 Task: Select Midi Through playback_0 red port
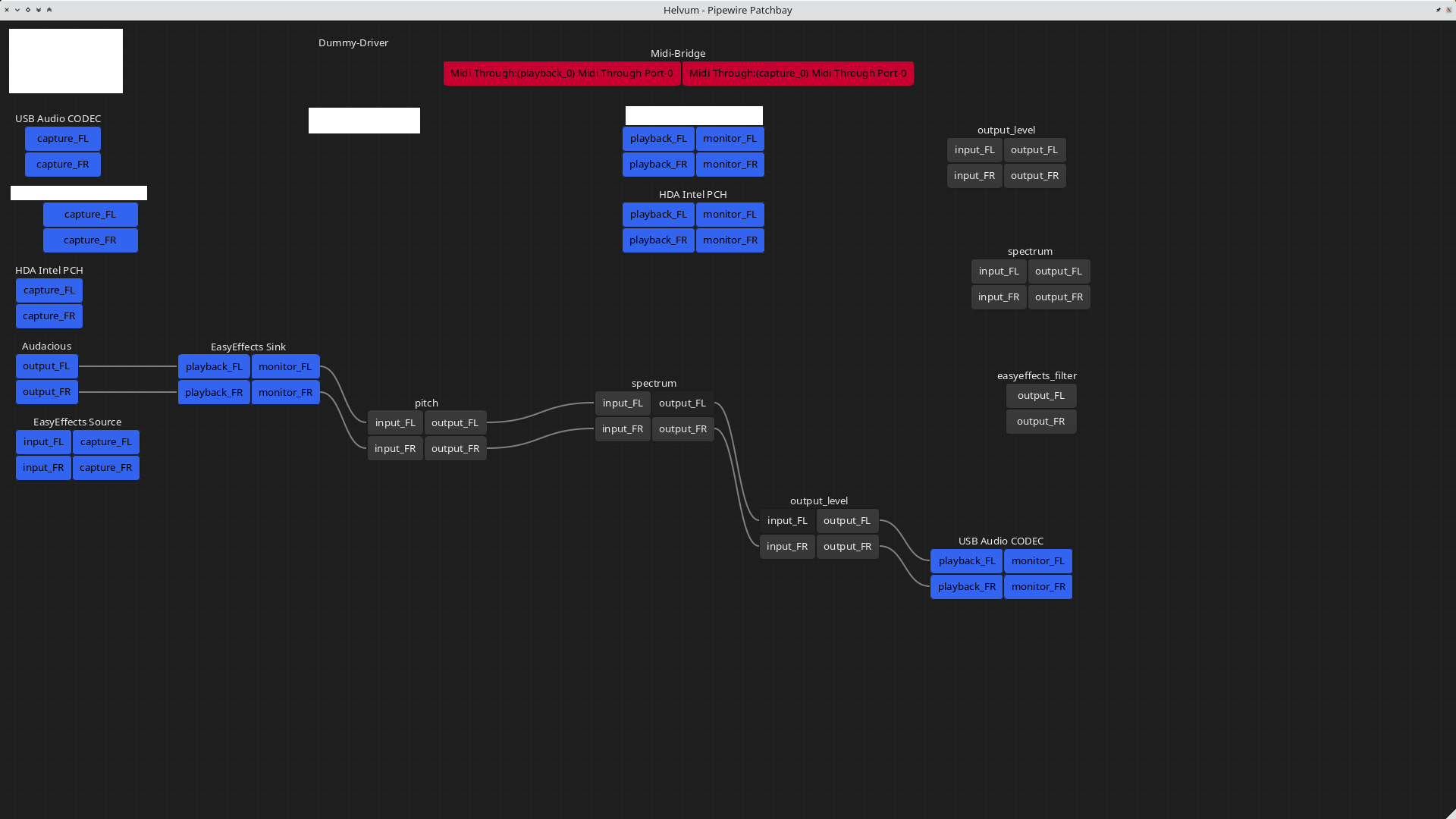(562, 74)
